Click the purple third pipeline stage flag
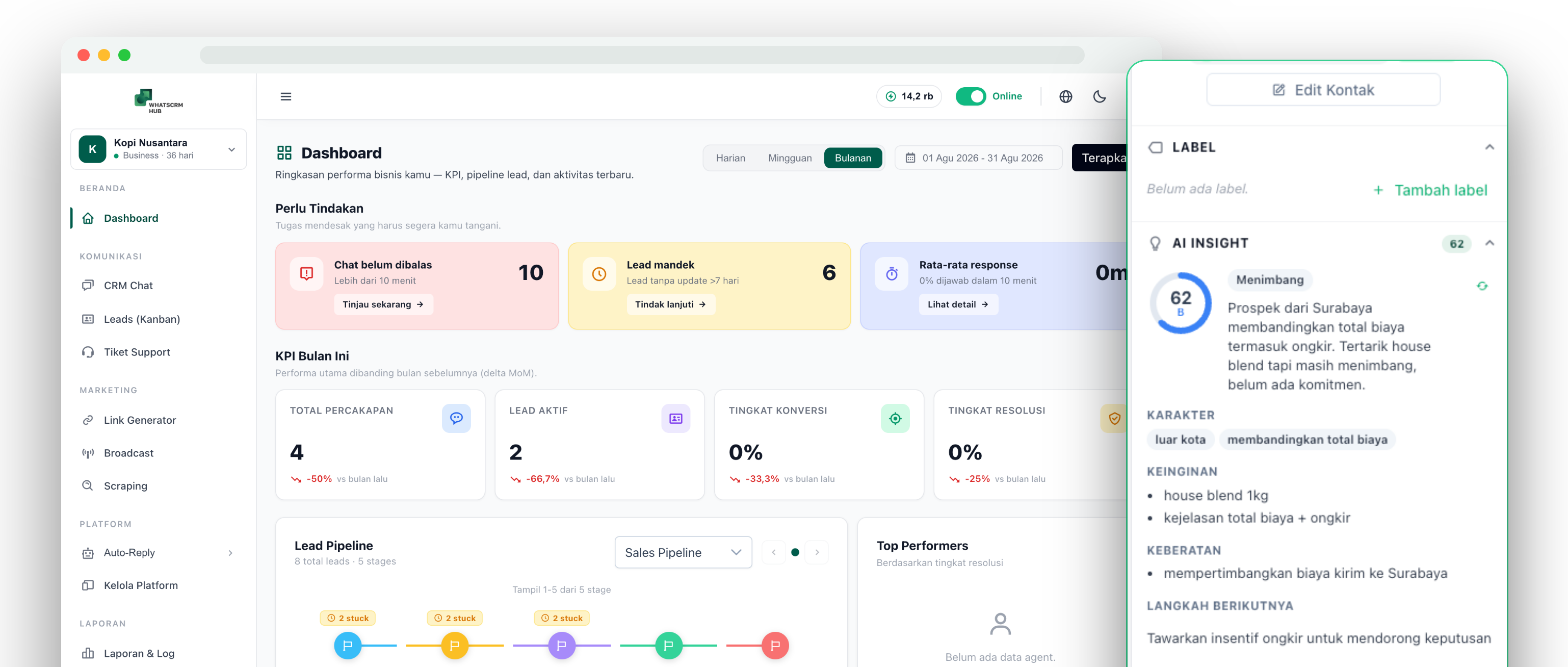The height and width of the screenshot is (667, 1568). [561, 645]
